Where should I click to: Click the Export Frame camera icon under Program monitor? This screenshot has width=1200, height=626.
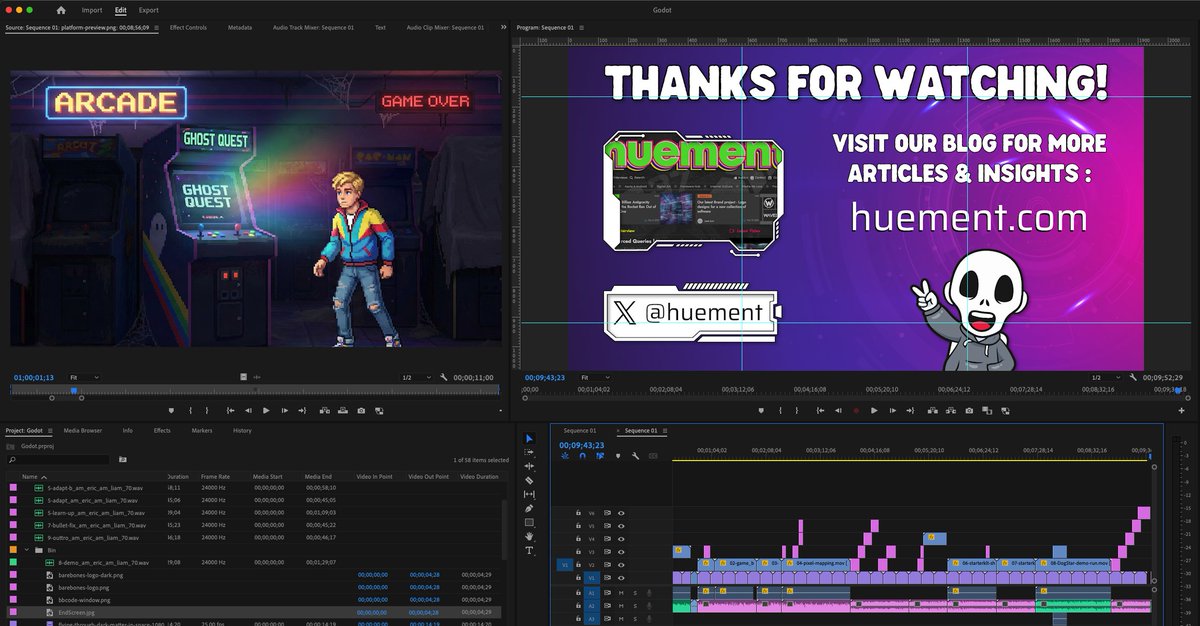[x=969, y=410]
